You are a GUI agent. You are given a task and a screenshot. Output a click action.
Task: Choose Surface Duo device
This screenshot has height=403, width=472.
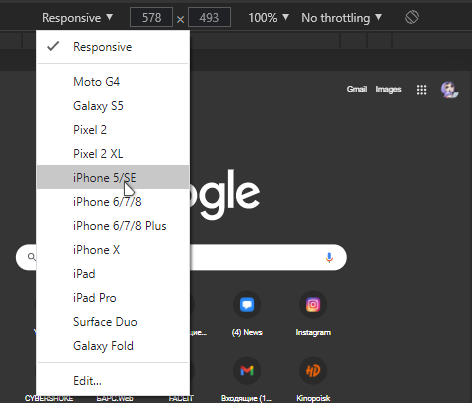click(x=113, y=322)
